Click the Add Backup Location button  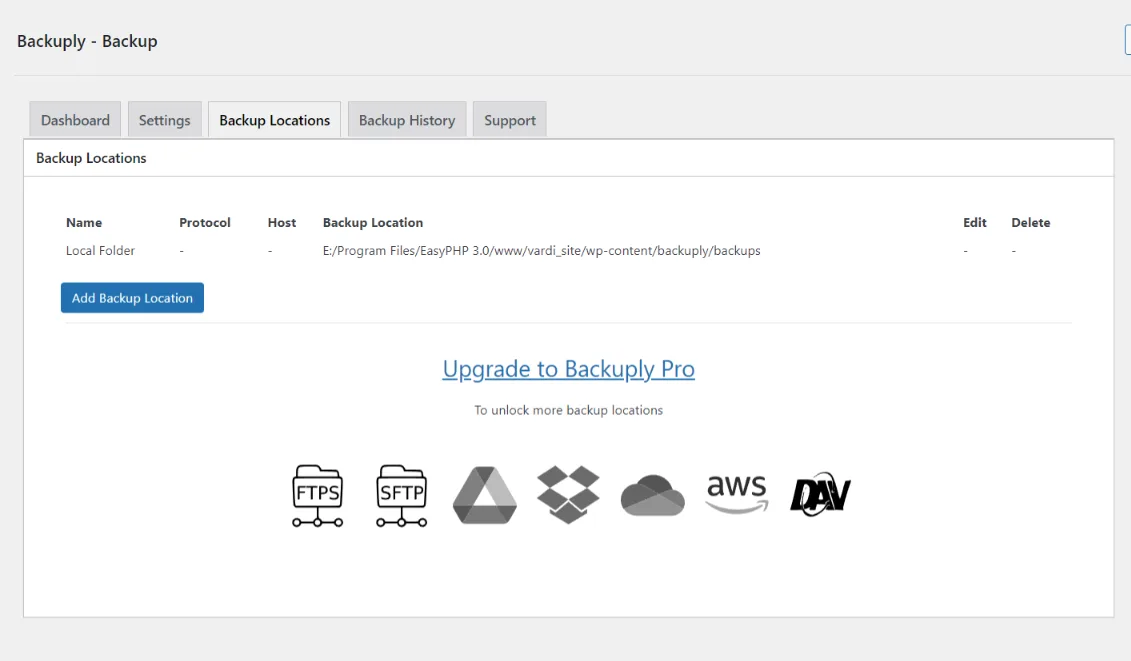[x=132, y=298]
